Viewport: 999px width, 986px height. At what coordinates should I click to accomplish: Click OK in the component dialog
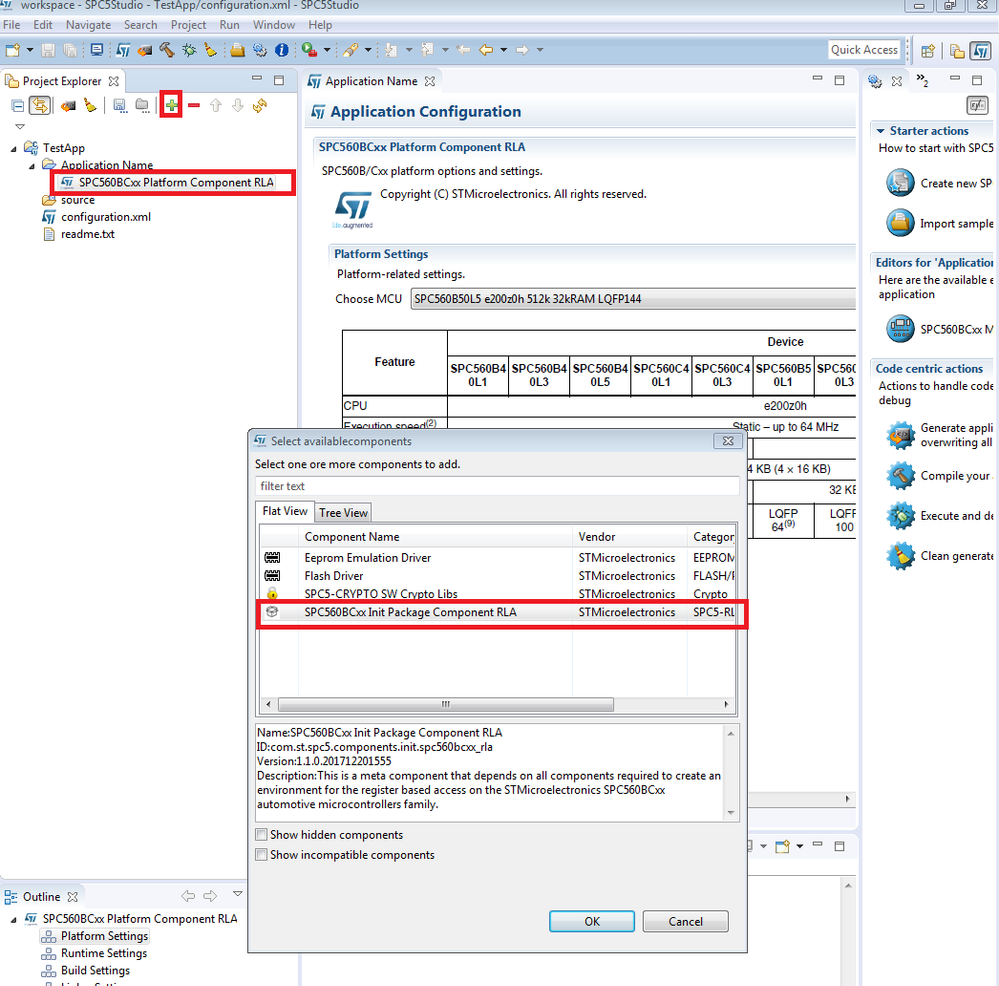[592, 921]
